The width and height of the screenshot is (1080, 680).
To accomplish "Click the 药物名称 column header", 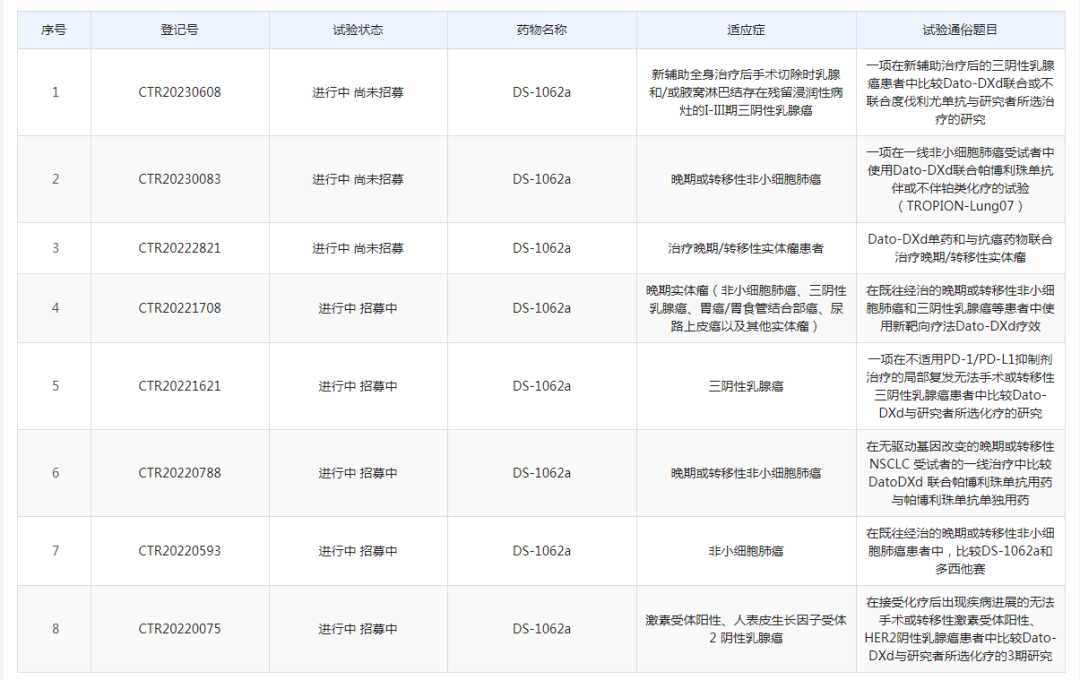I will 540,30.
